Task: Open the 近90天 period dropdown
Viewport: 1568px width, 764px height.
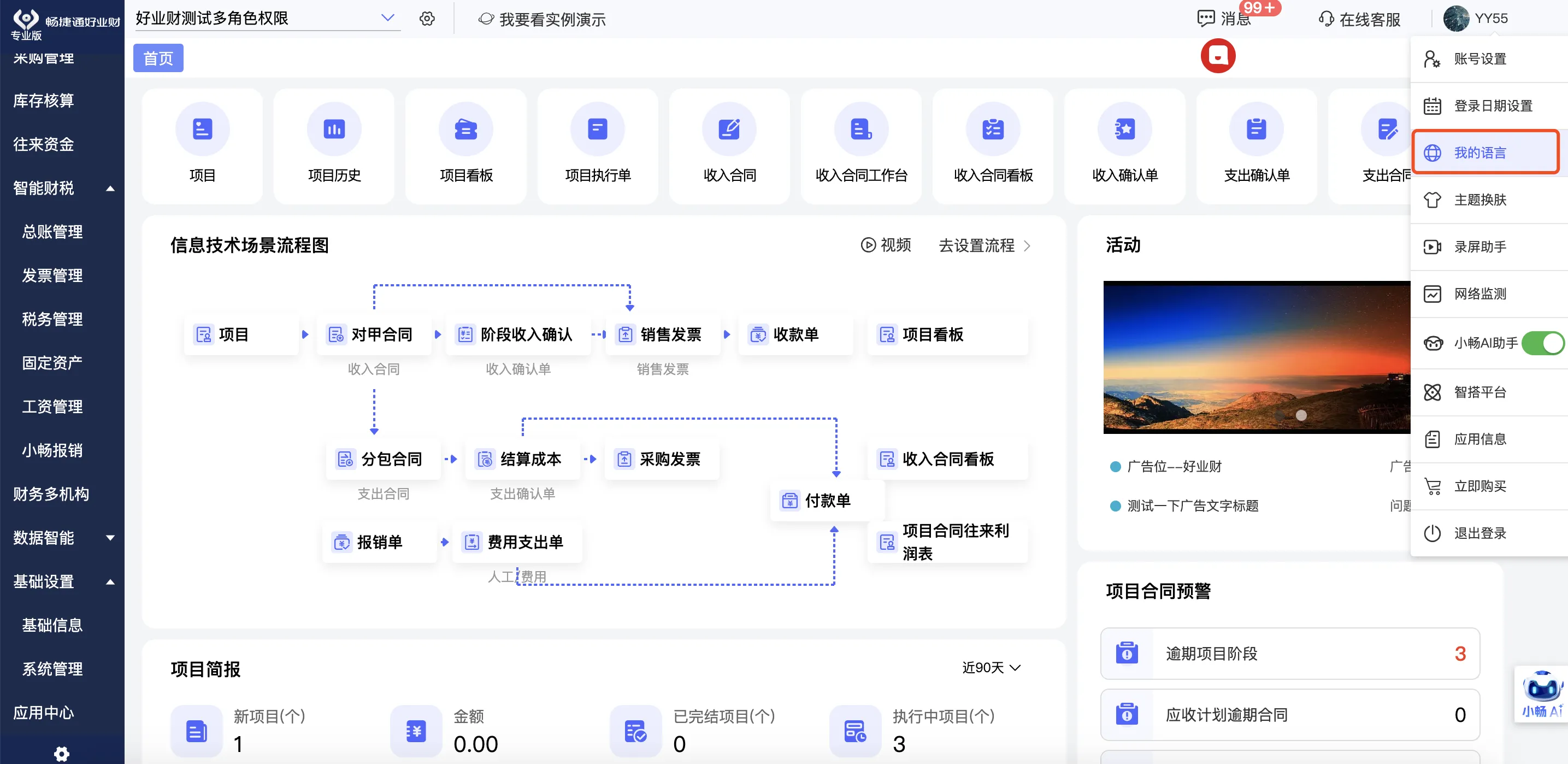Action: pyautogui.click(x=991, y=668)
